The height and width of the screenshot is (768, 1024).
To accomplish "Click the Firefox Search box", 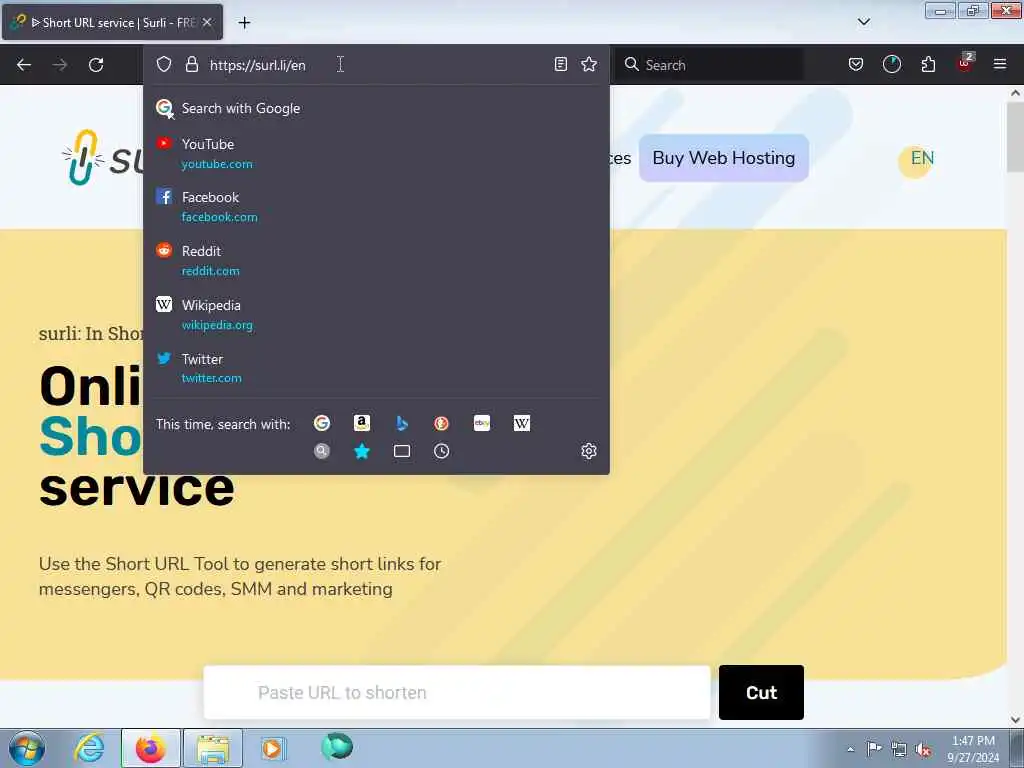I will click(710, 65).
